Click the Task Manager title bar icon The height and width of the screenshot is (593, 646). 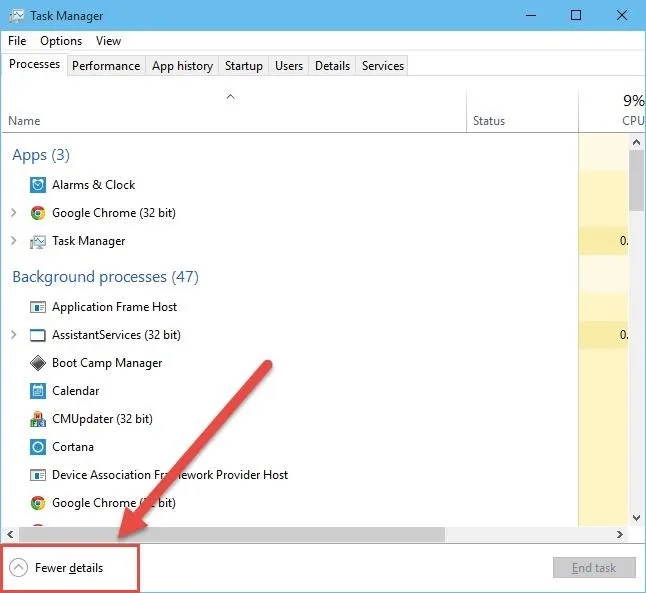tap(16, 16)
